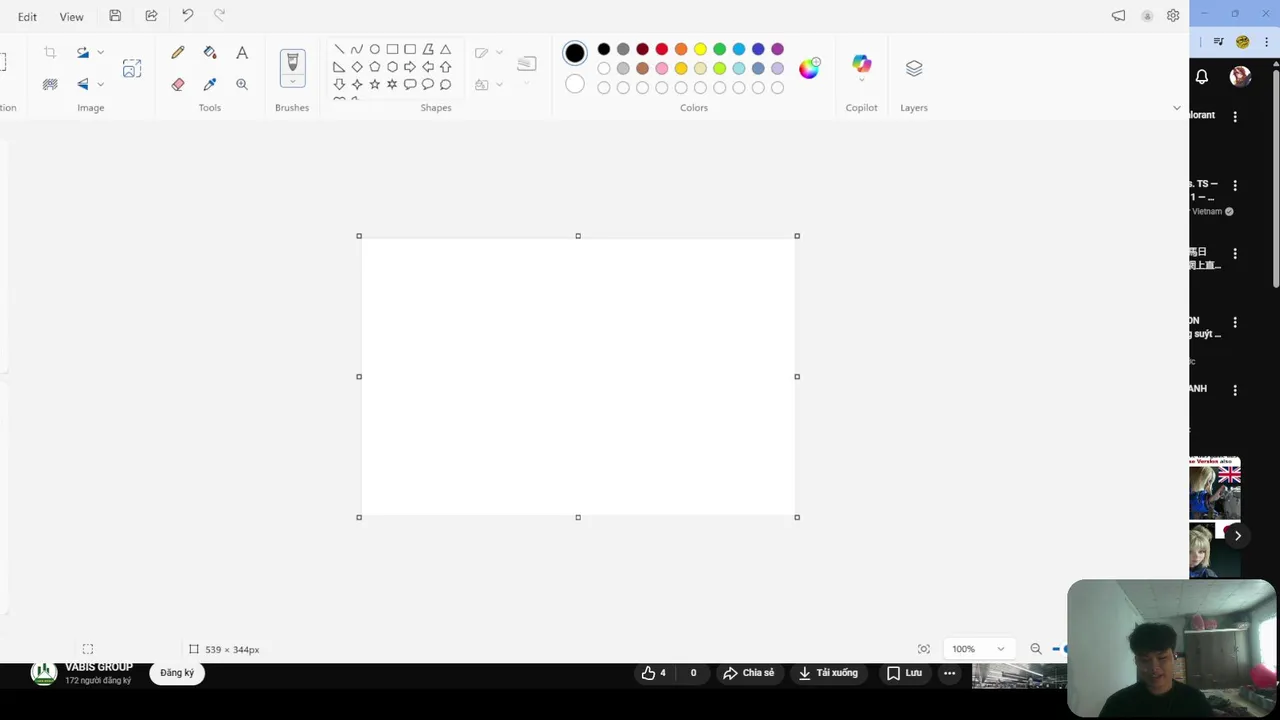
Task: Click the YouTube like button with 4
Action: (654, 673)
